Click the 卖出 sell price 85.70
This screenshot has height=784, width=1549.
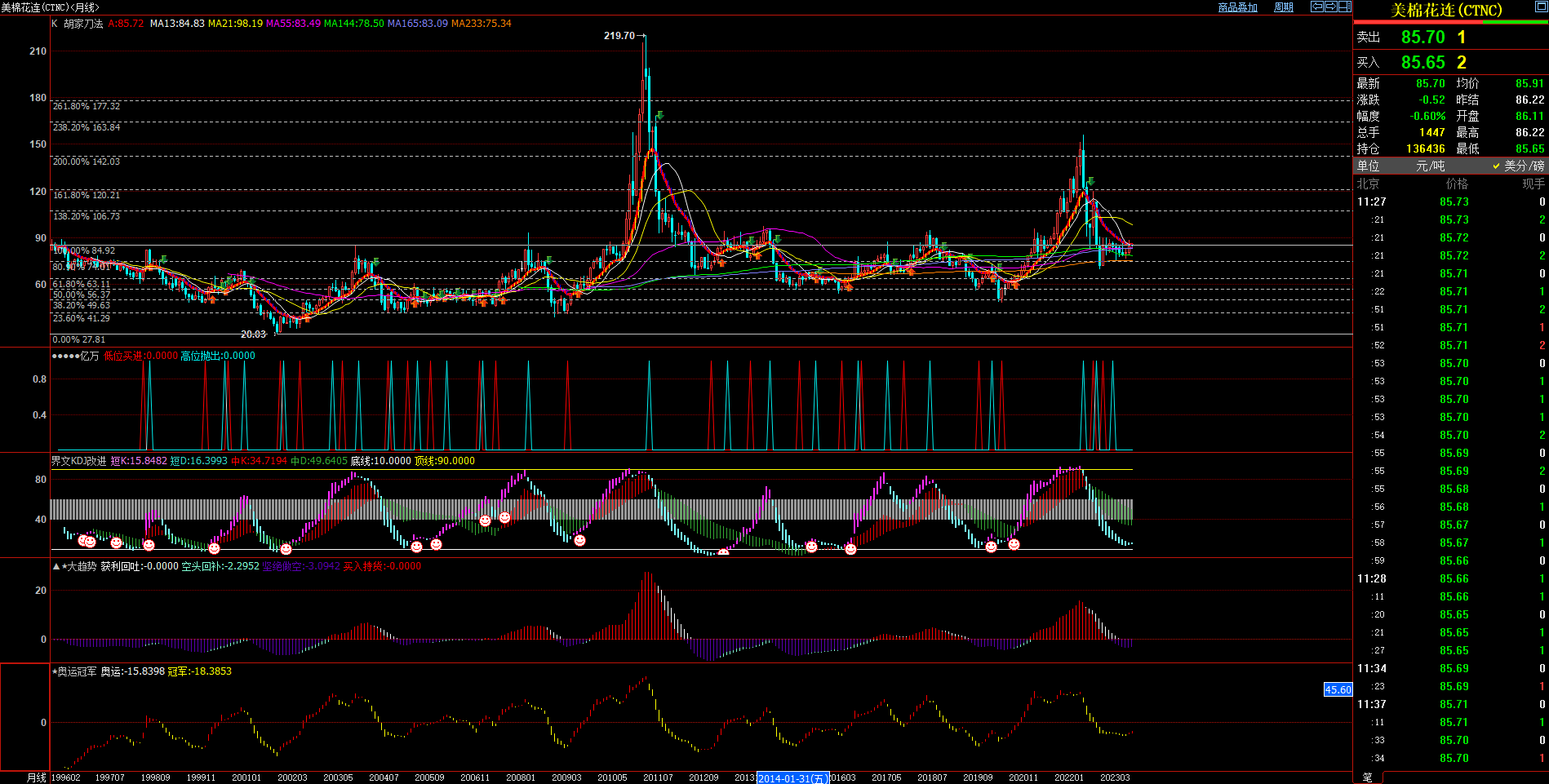tap(1423, 38)
